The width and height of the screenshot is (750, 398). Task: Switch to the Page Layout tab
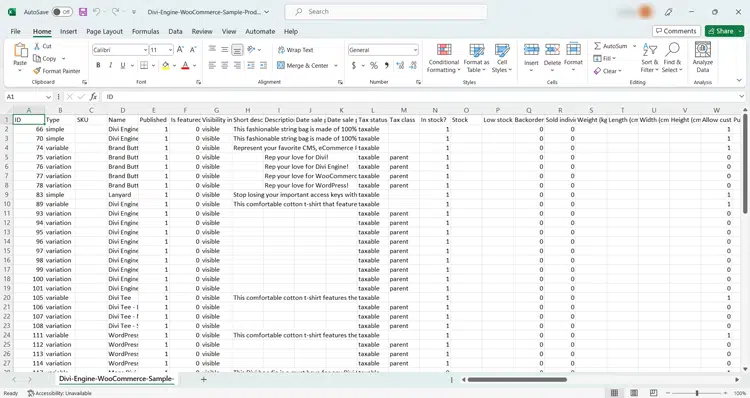click(x=104, y=32)
